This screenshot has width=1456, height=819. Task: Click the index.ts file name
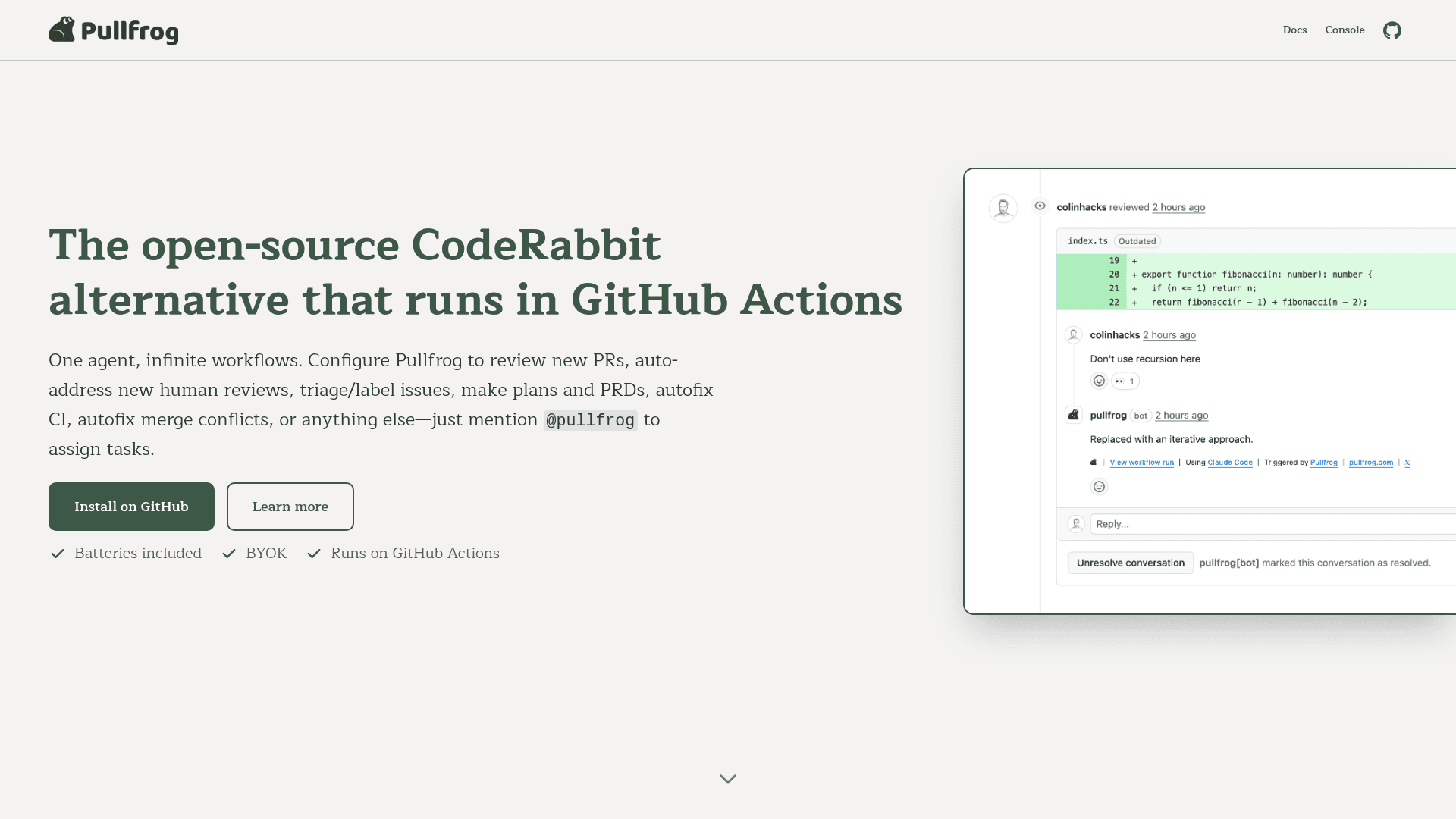(x=1088, y=241)
